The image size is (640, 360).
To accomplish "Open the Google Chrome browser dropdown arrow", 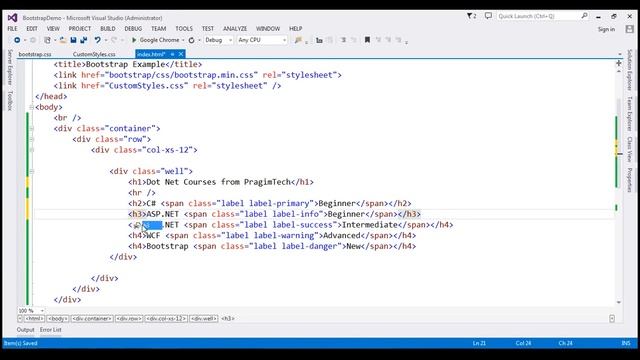I will click(x=183, y=40).
